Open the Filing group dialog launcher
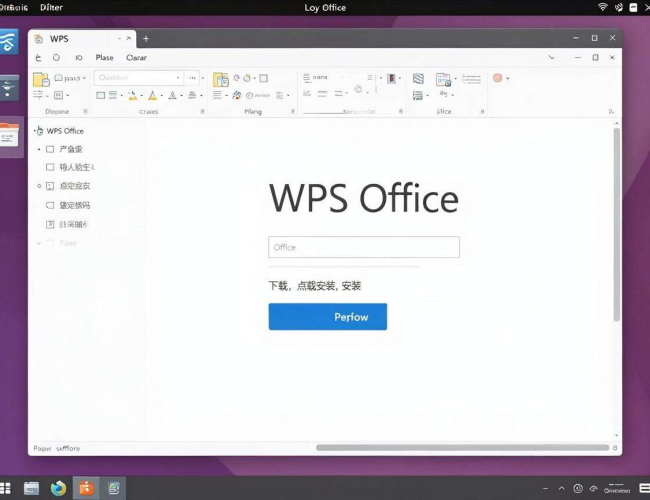This screenshot has height=500, width=650. coord(293,112)
